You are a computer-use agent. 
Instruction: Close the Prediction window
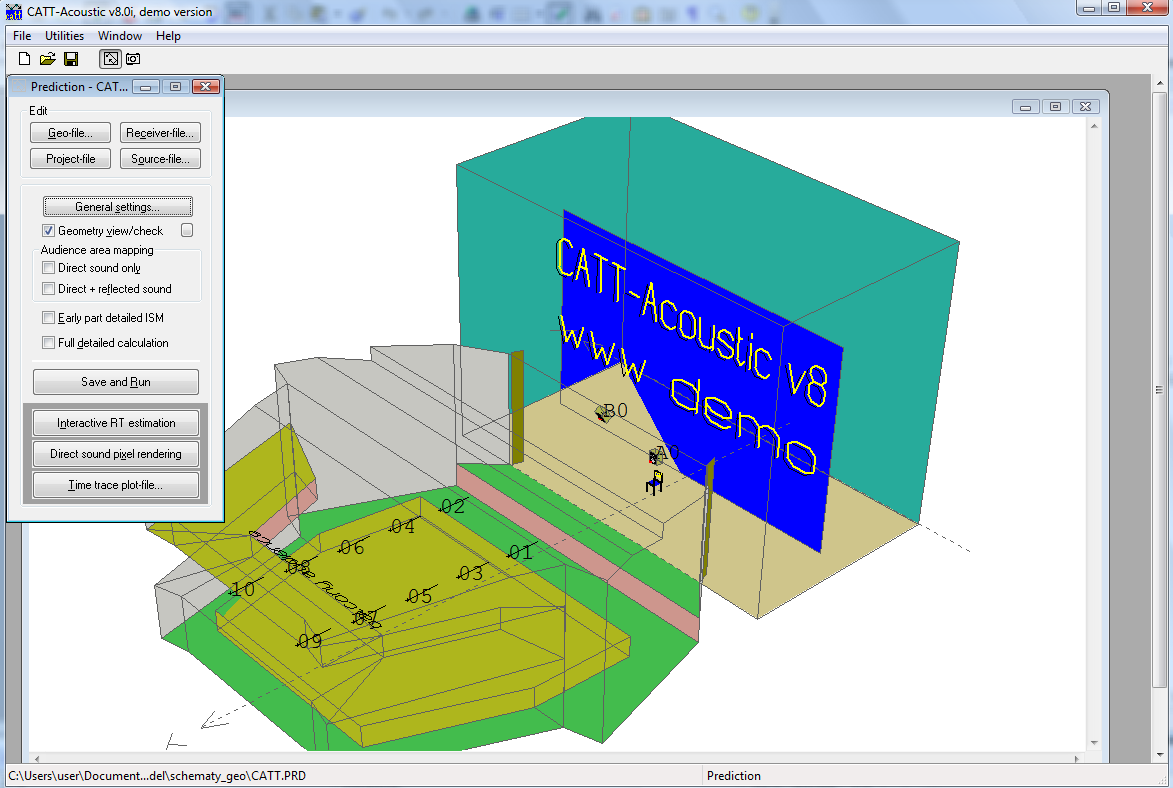(206, 87)
